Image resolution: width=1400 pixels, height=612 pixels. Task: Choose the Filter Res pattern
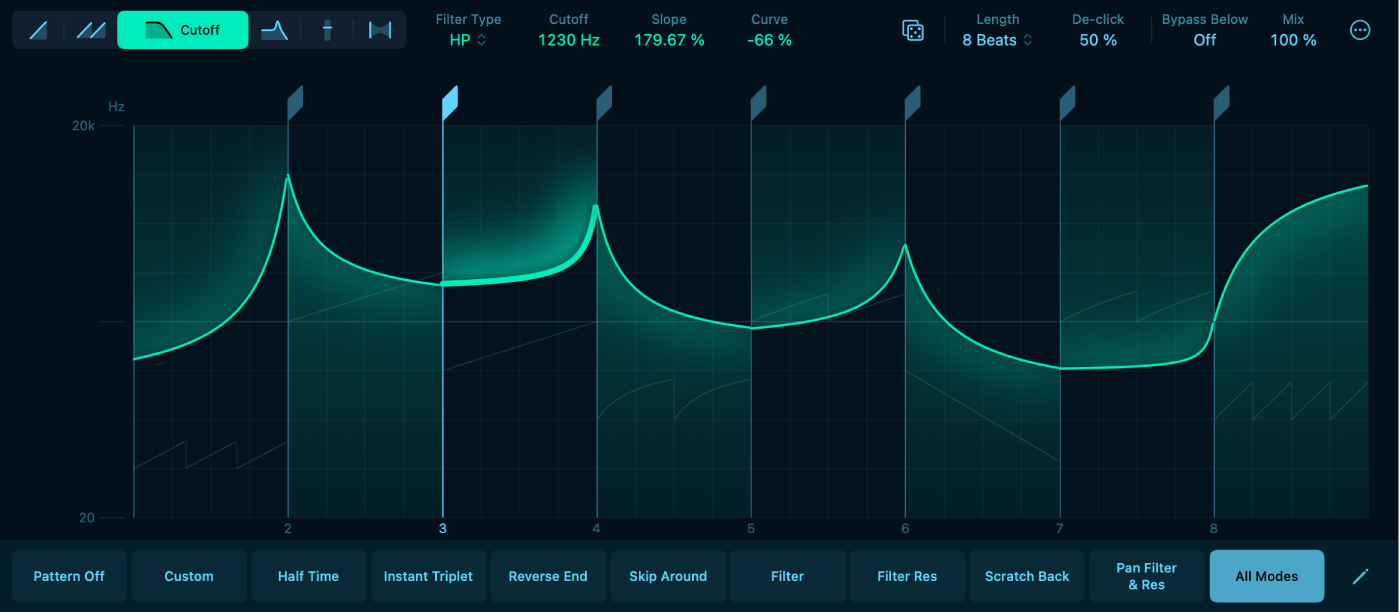pos(907,576)
